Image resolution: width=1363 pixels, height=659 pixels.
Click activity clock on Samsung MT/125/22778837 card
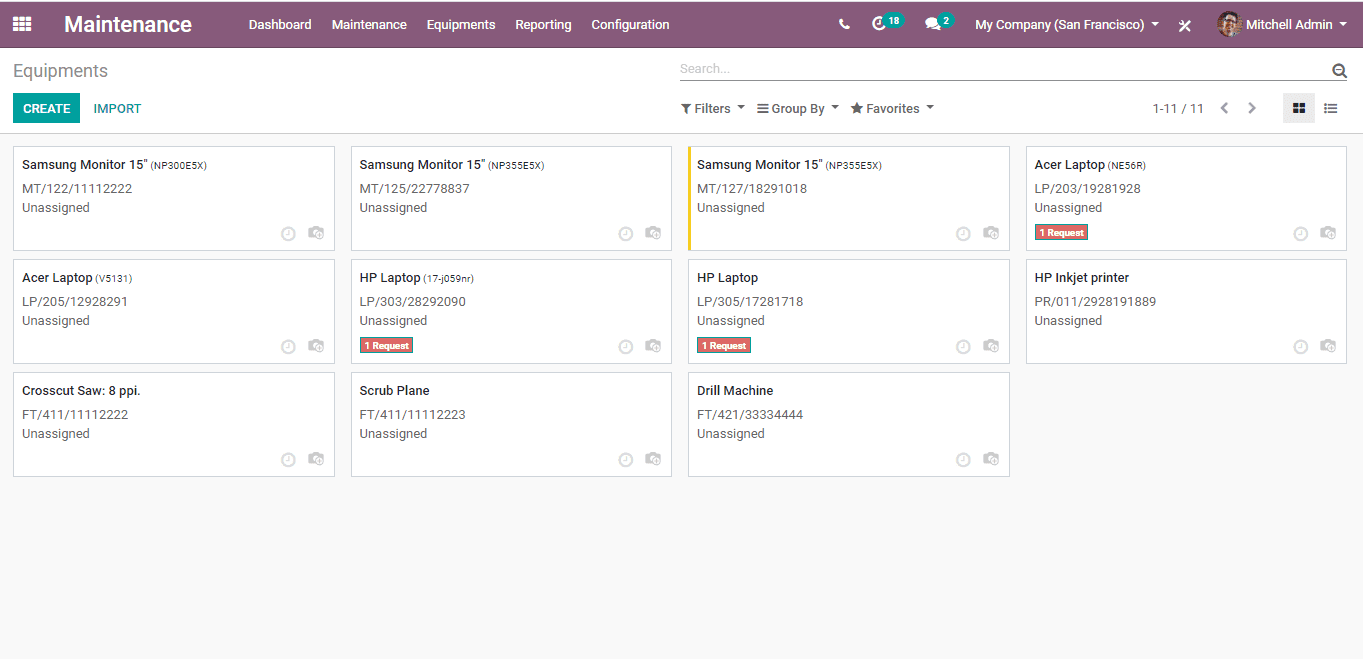[x=626, y=233]
